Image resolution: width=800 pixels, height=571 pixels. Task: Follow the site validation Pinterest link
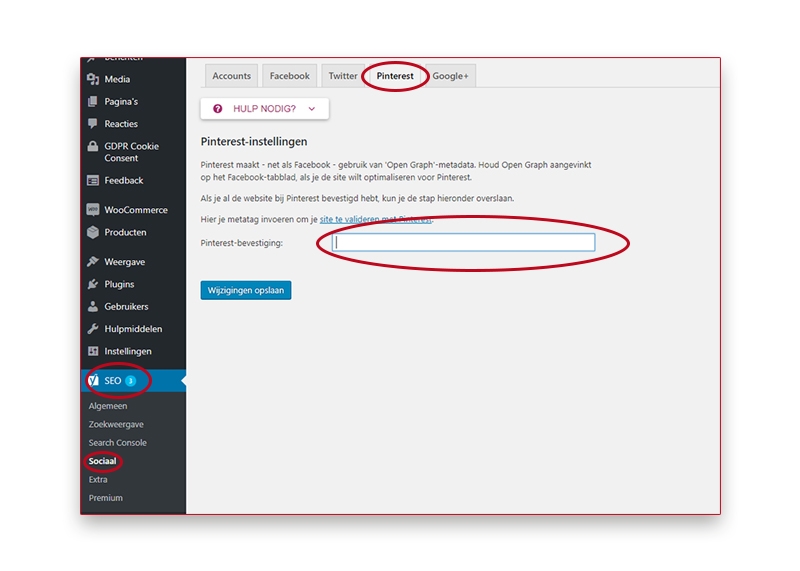[375, 218]
